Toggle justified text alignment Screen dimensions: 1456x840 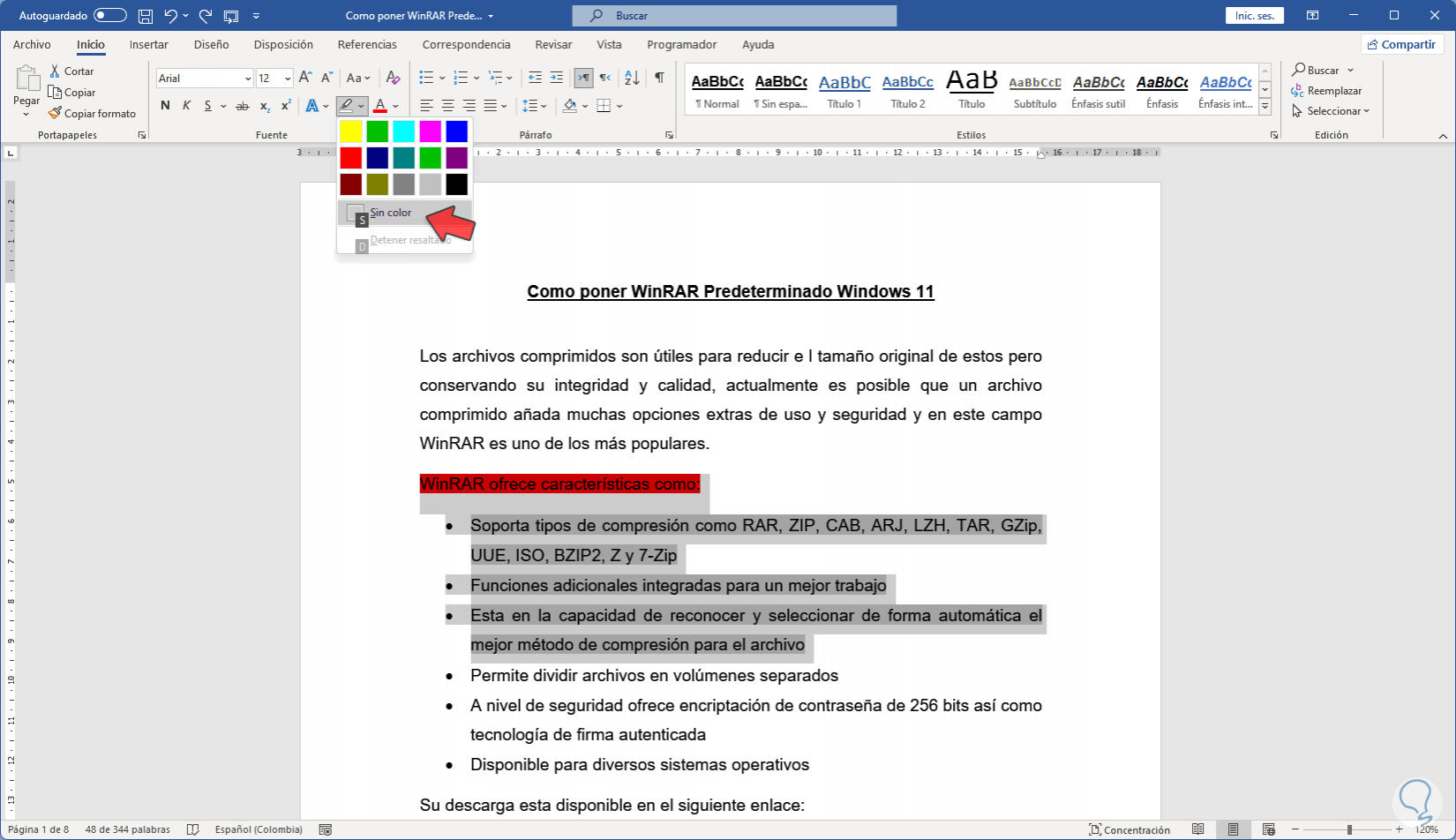(x=490, y=106)
